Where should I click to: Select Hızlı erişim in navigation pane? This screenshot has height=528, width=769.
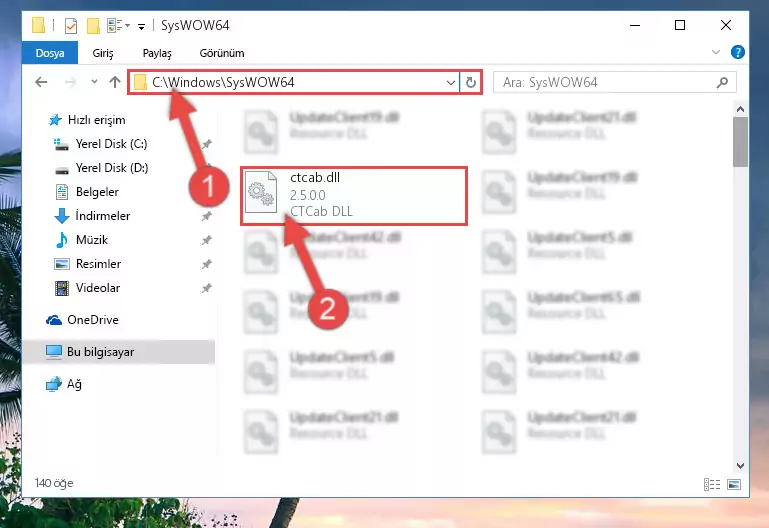point(87,120)
